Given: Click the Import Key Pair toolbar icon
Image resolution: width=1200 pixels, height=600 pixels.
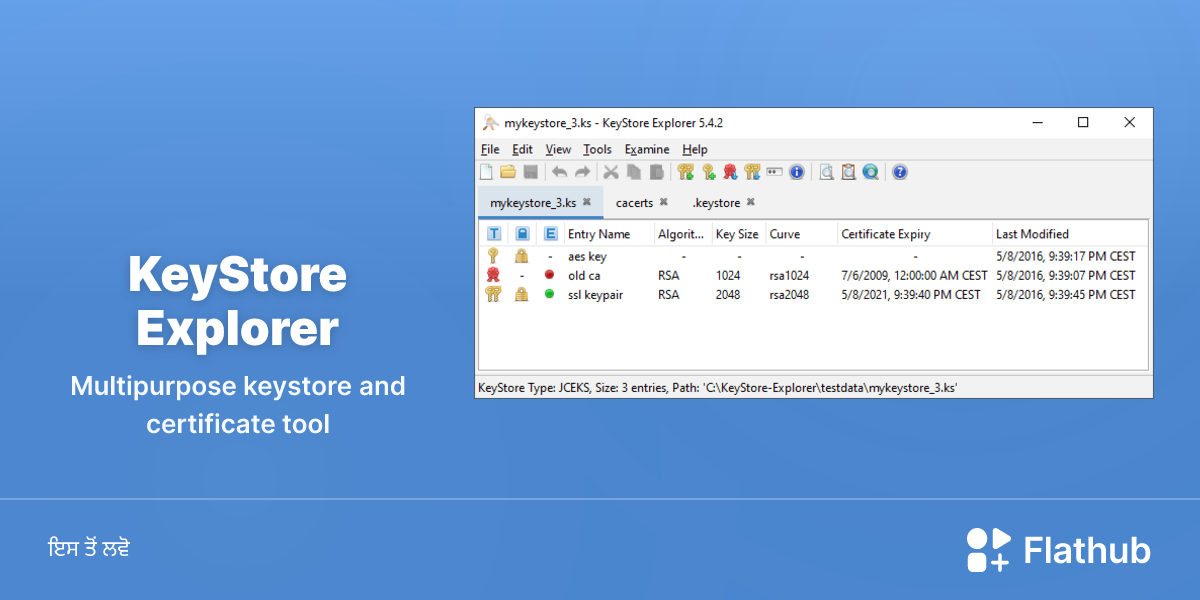Looking at the screenshot, I should click(752, 172).
